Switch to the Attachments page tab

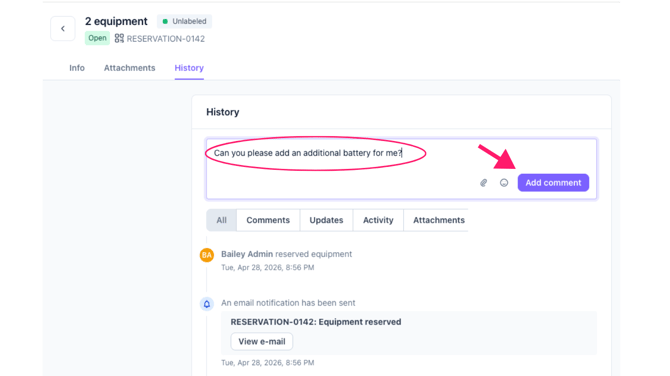click(129, 68)
